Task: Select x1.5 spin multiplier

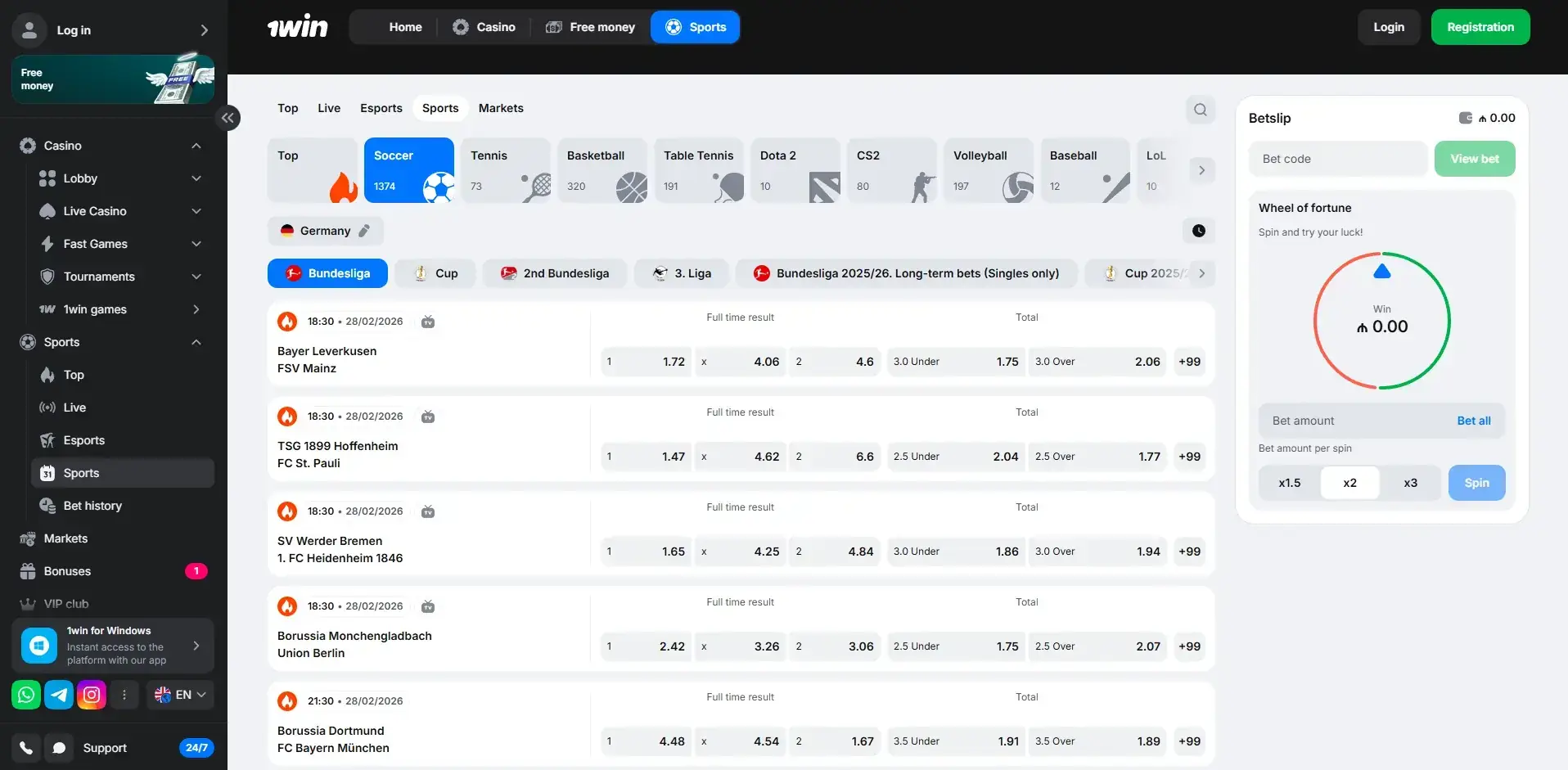Action: click(x=1289, y=483)
